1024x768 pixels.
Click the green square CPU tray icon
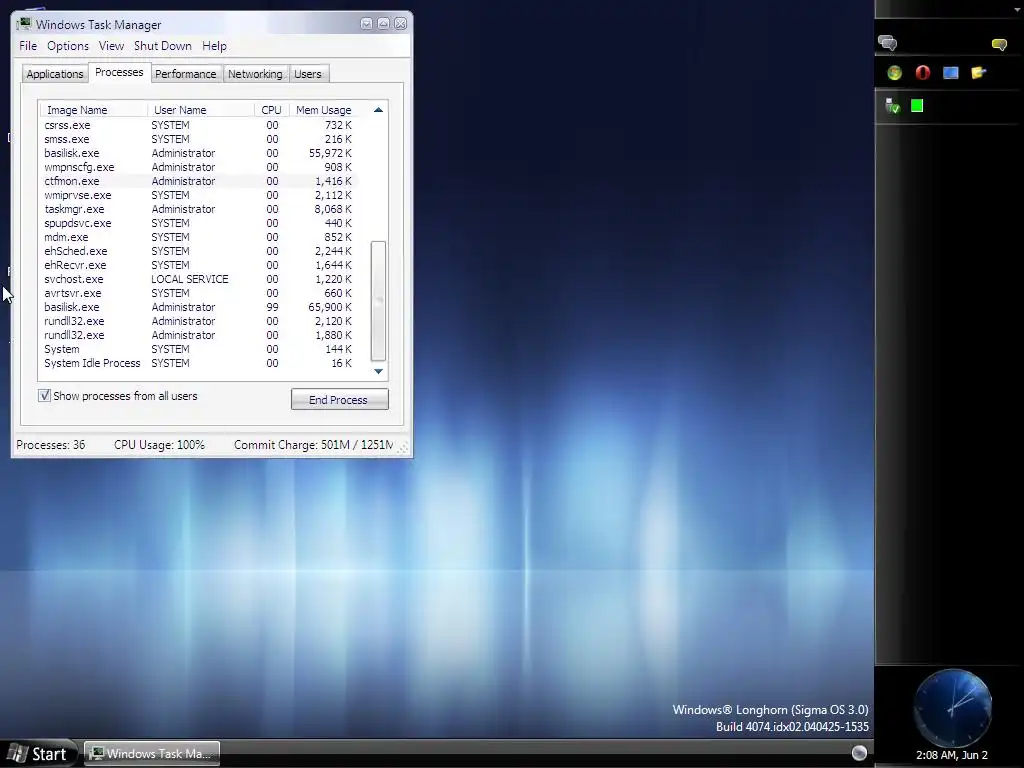(x=917, y=106)
